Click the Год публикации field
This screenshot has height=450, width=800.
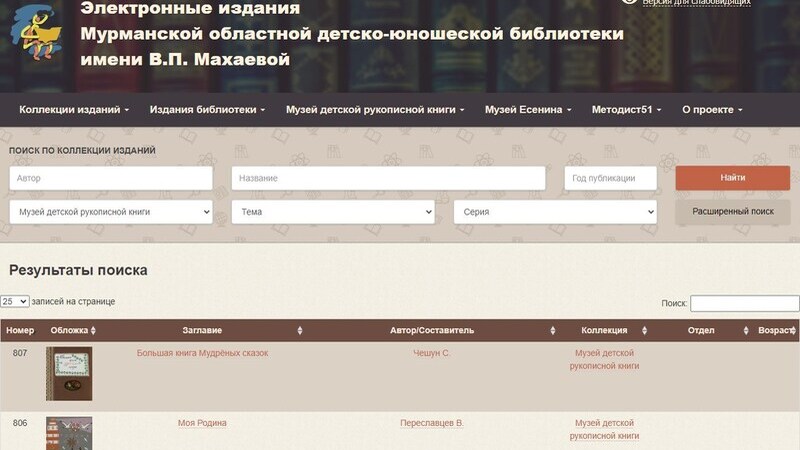click(x=610, y=178)
